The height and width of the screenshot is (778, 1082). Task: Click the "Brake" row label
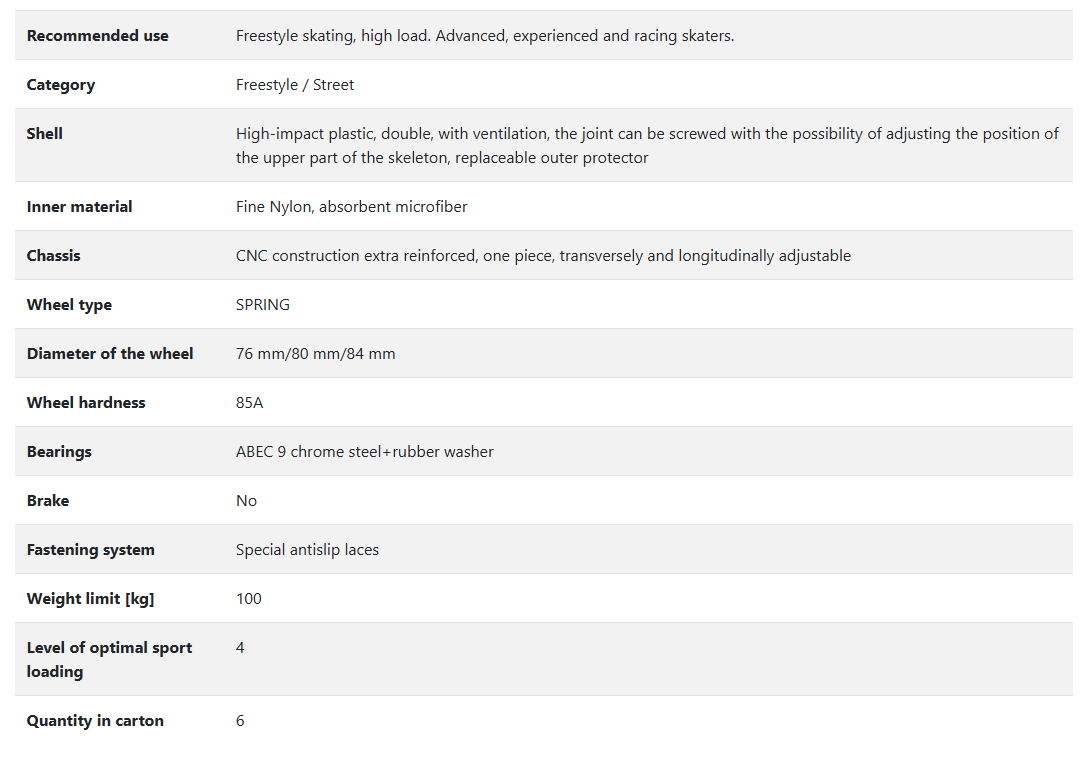(48, 501)
